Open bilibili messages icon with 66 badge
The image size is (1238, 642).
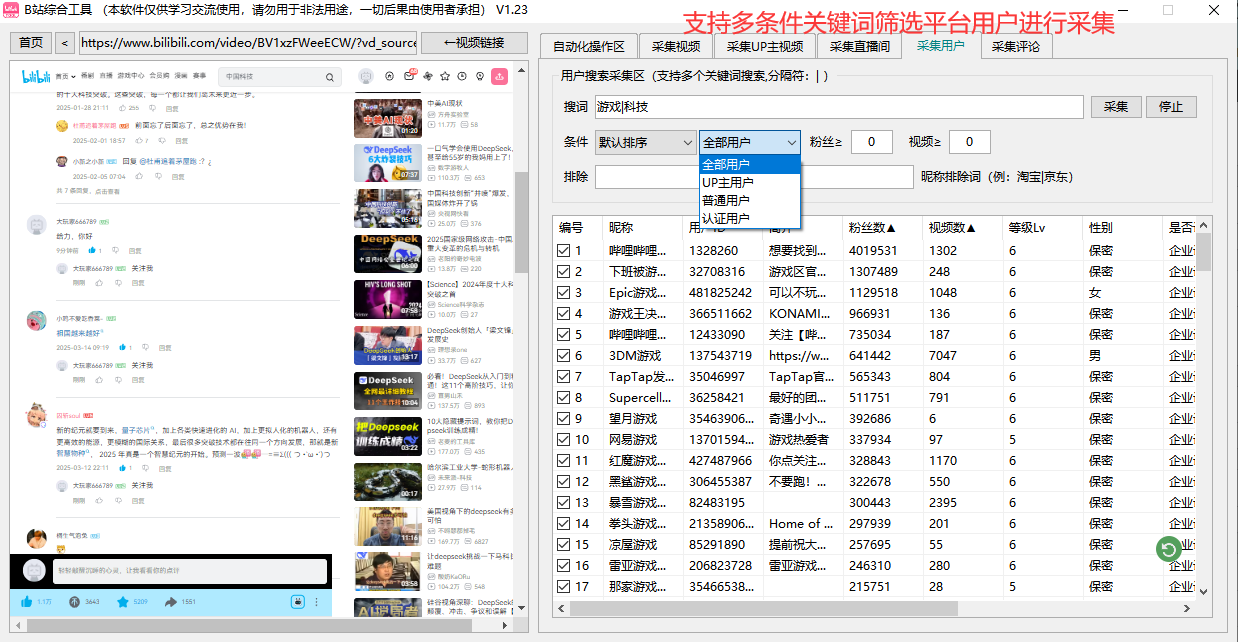point(409,76)
